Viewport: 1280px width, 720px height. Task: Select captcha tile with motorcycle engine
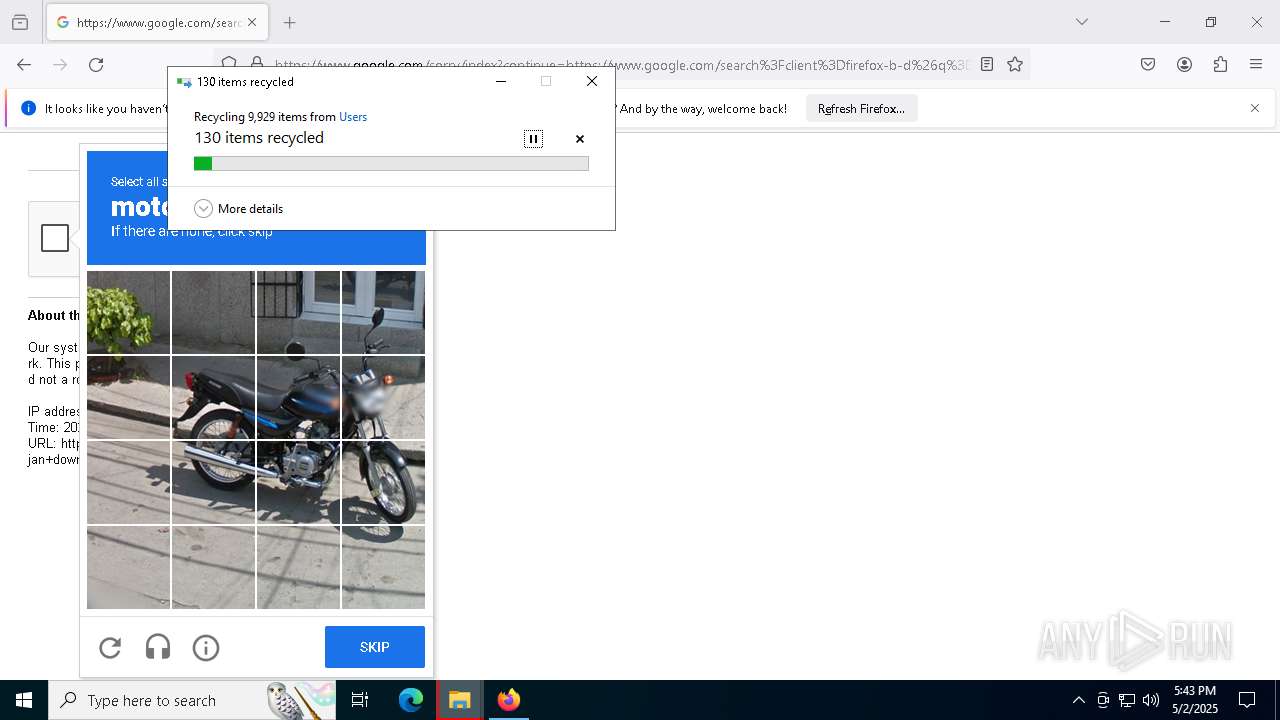(x=298, y=482)
